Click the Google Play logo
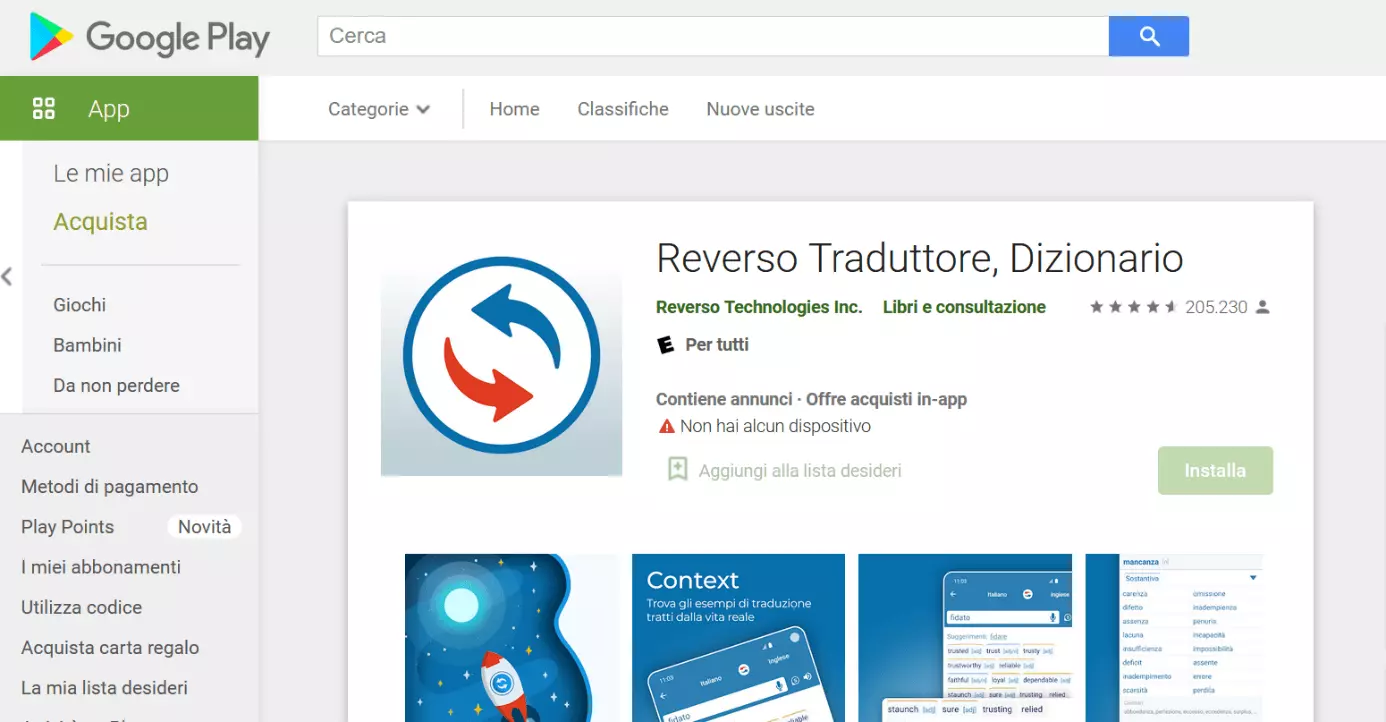 coord(150,38)
